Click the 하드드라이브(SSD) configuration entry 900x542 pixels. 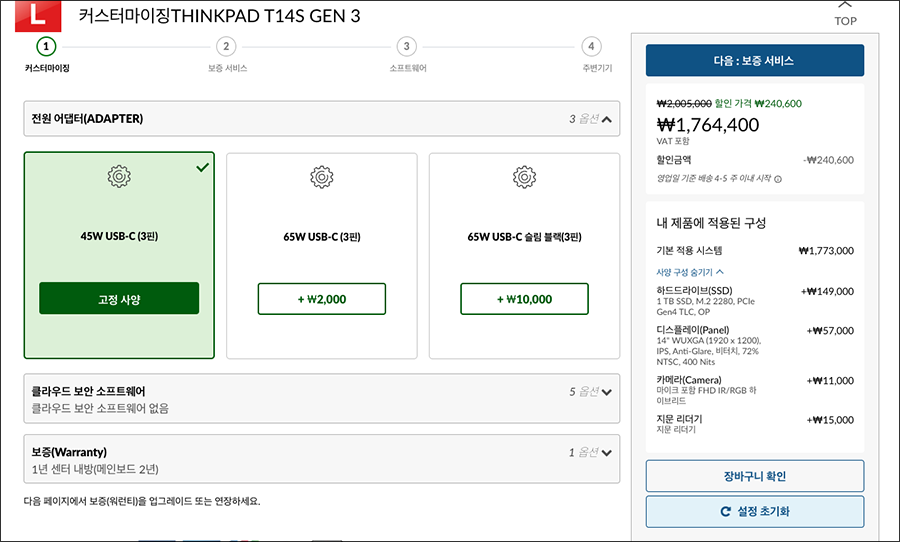point(754,301)
